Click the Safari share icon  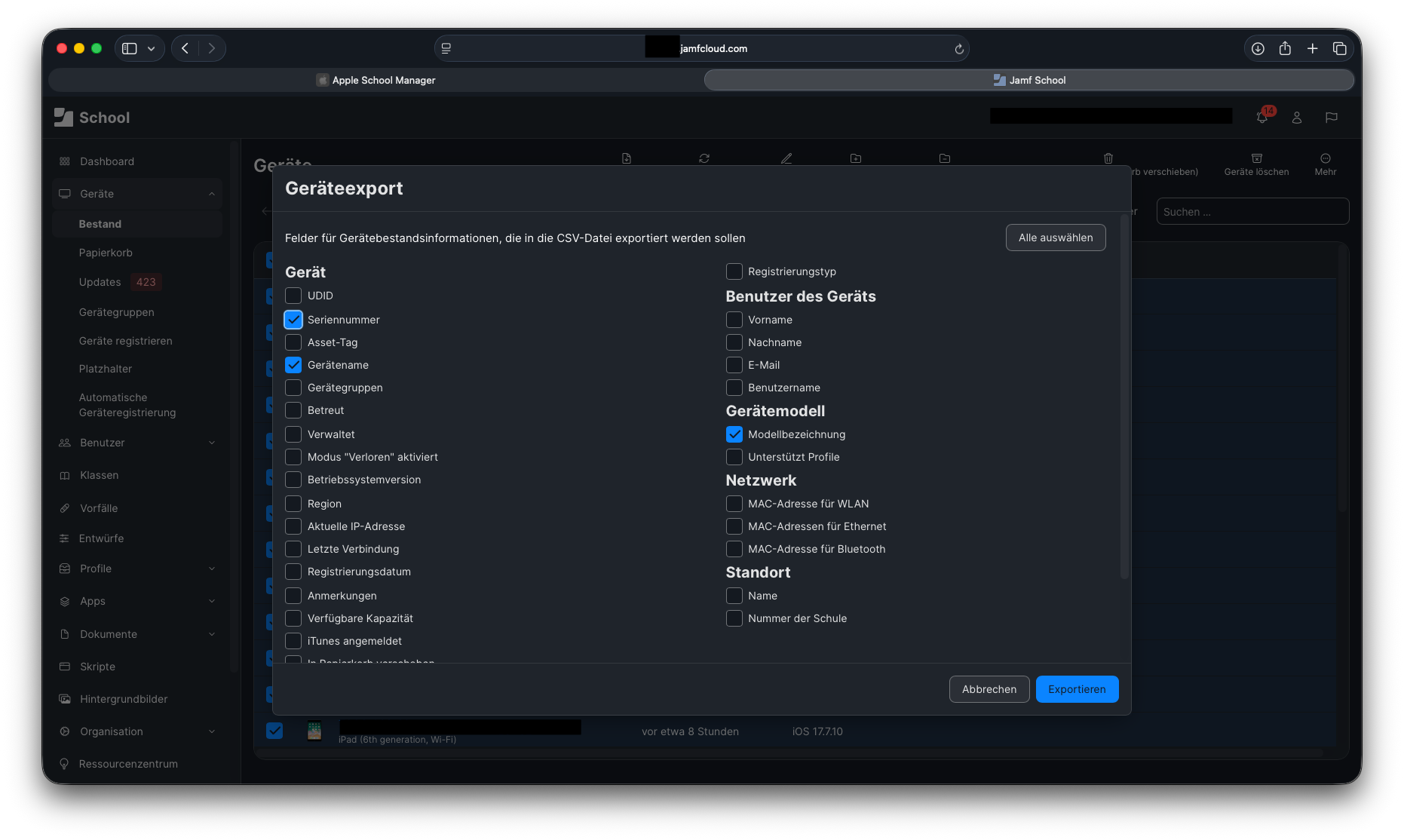[x=1285, y=49]
